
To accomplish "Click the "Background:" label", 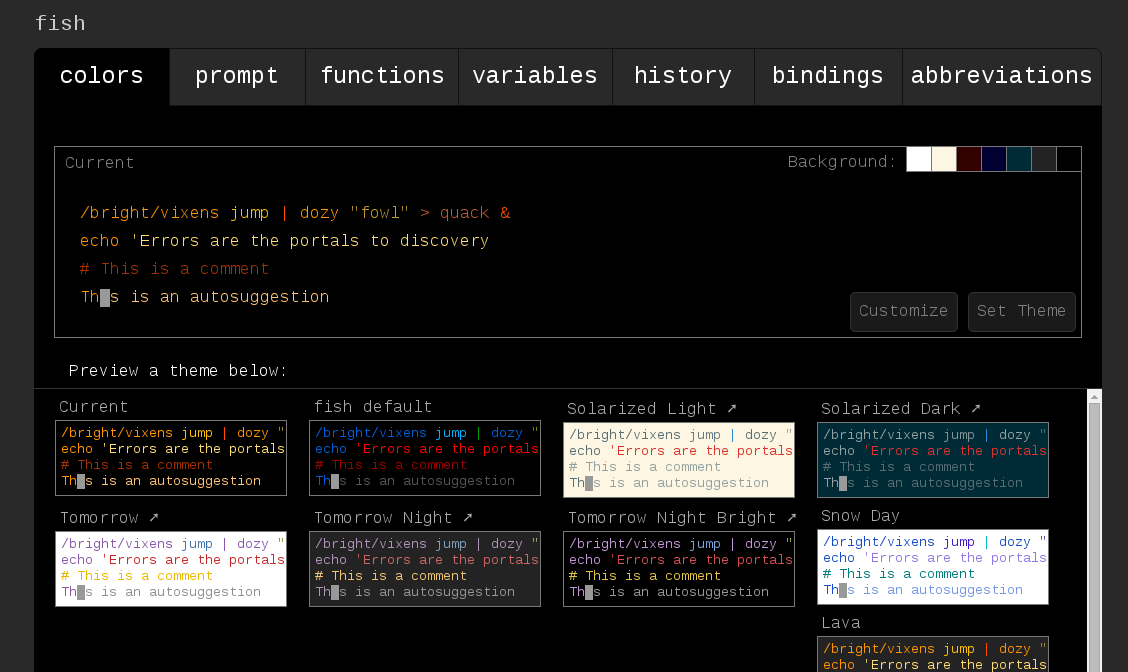I will 842,162.
